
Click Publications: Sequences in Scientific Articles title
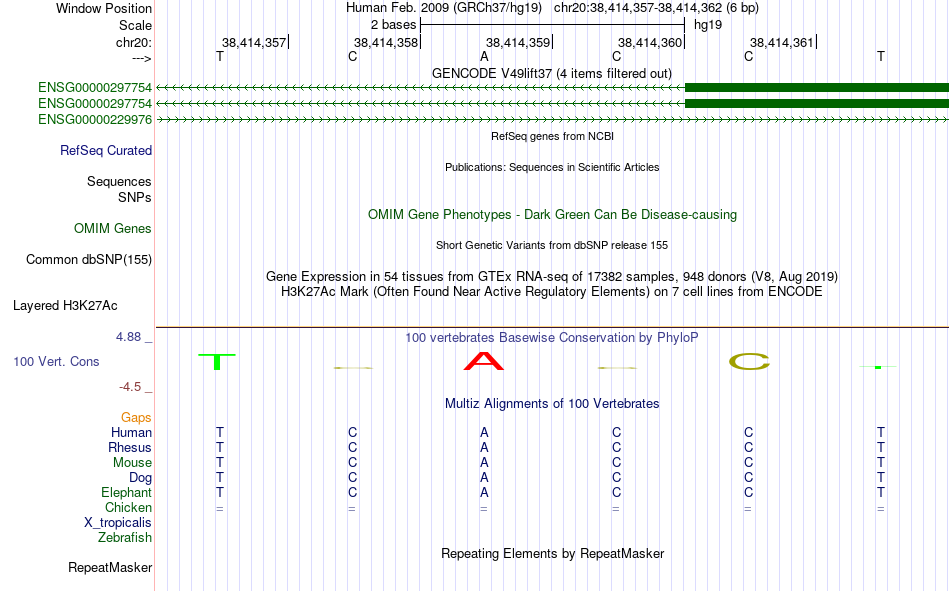pos(552,167)
